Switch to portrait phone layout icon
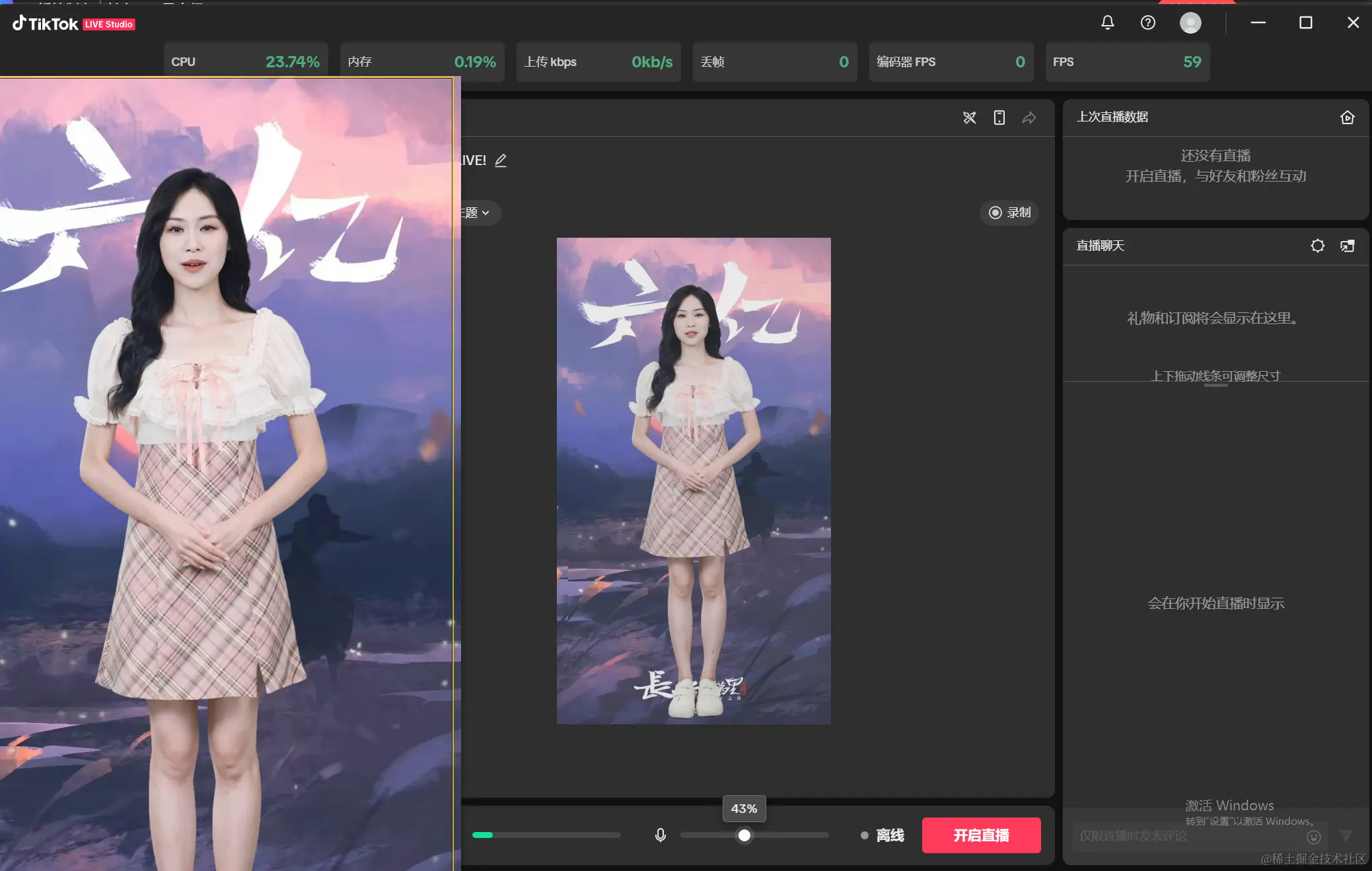The width and height of the screenshot is (1372, 871). [x=999, y=118]
